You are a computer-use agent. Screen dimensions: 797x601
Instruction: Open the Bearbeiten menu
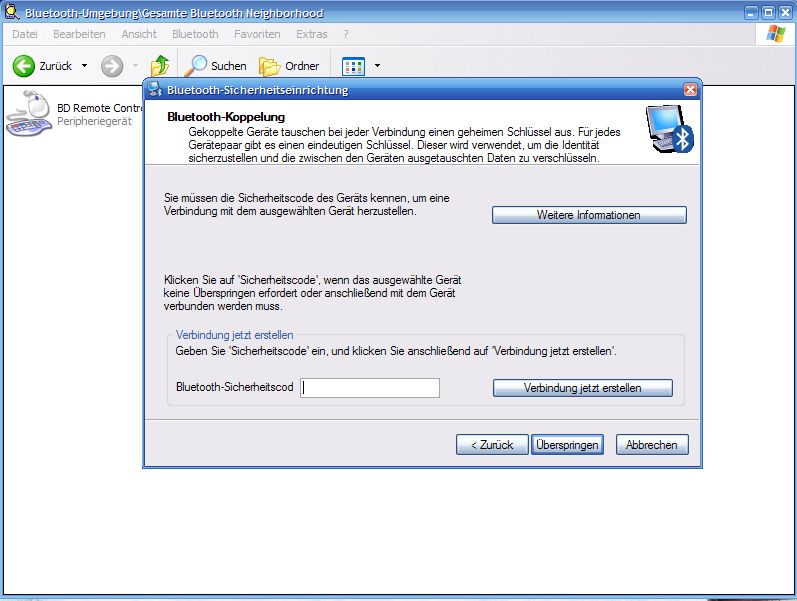79,34
